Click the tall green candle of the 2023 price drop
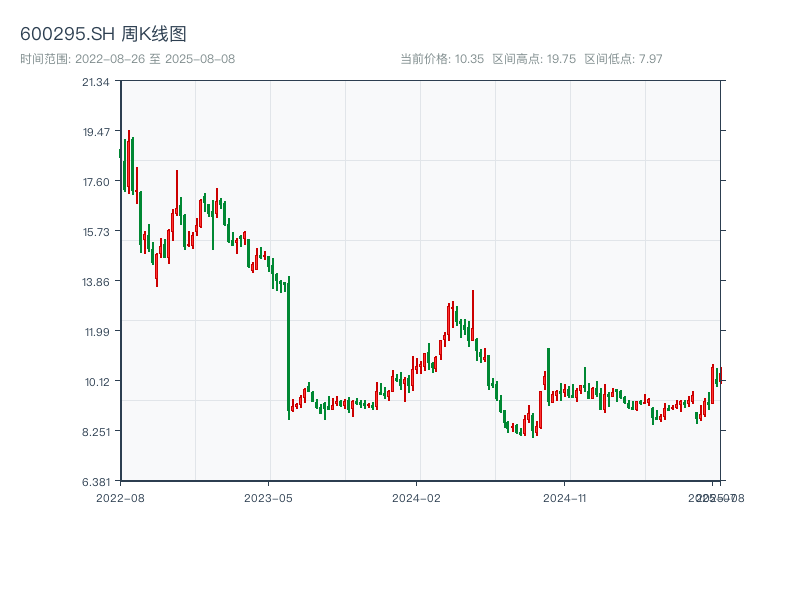The height and width of the screenshot is (600, 800). pyautogui.click(x=289, y=348)
